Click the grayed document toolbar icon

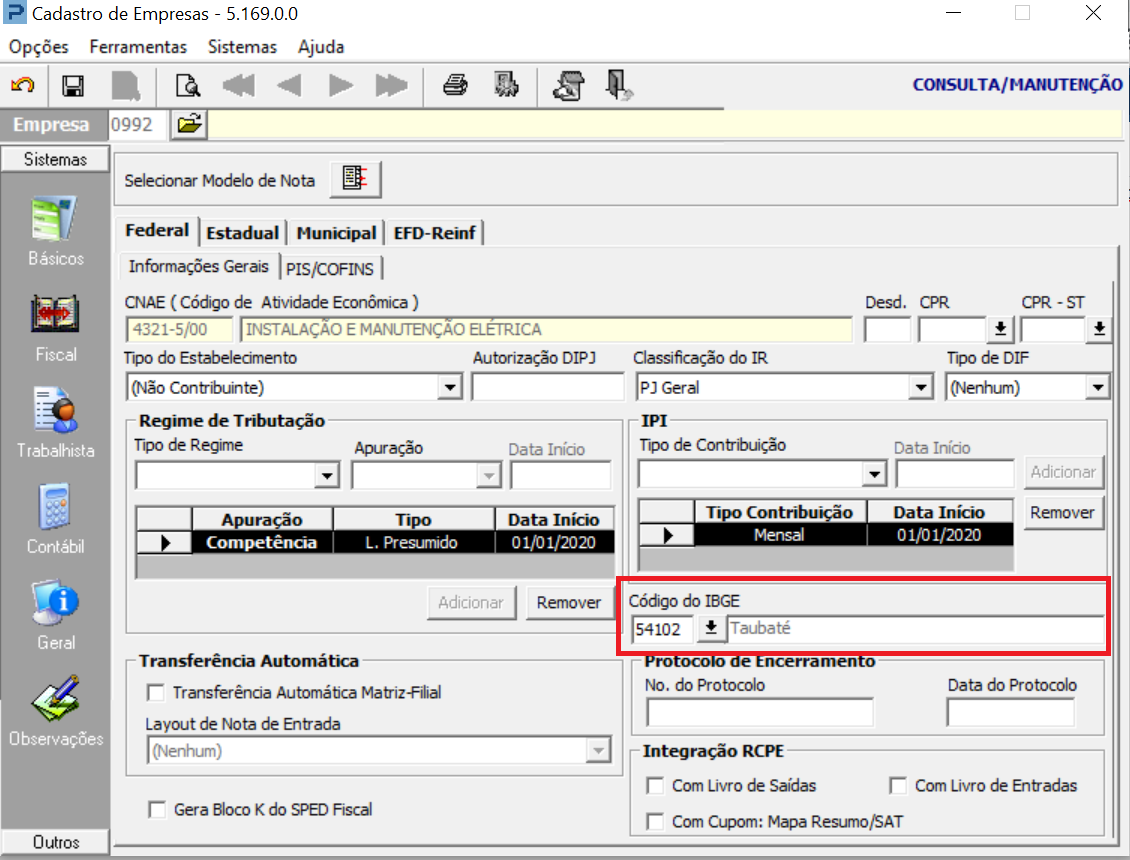point(125,86)
